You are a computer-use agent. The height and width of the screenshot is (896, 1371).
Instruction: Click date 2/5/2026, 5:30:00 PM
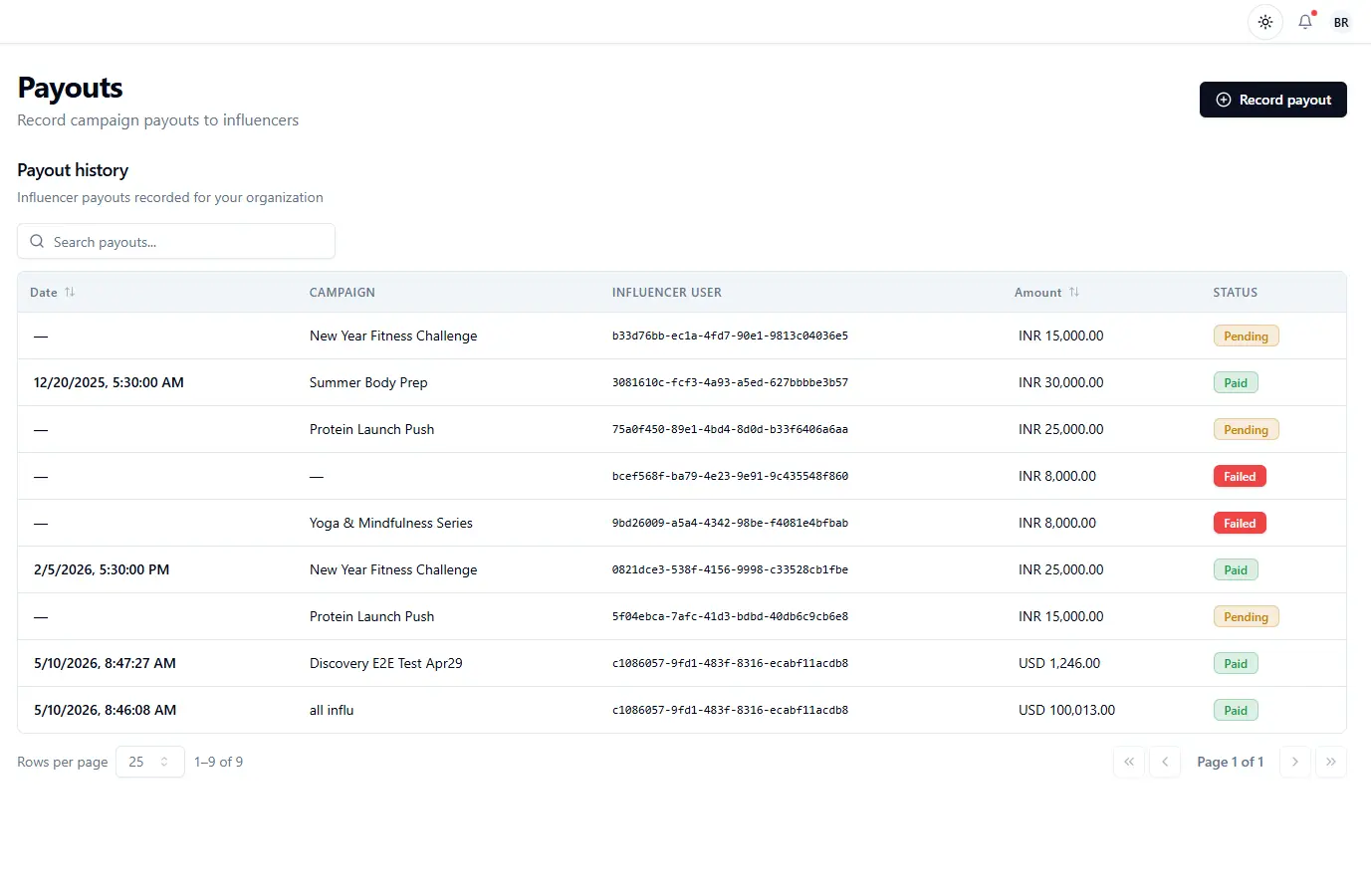click(x=102, y=569)
